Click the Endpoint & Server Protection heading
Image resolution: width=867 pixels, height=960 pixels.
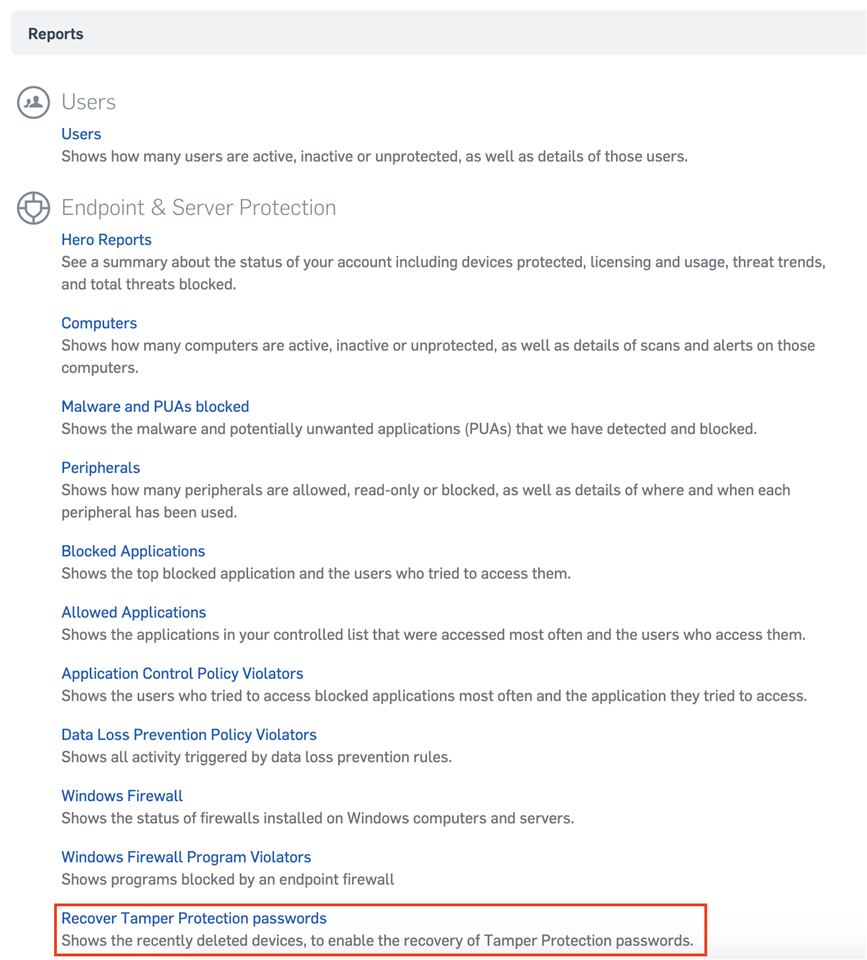coord(198,208)
